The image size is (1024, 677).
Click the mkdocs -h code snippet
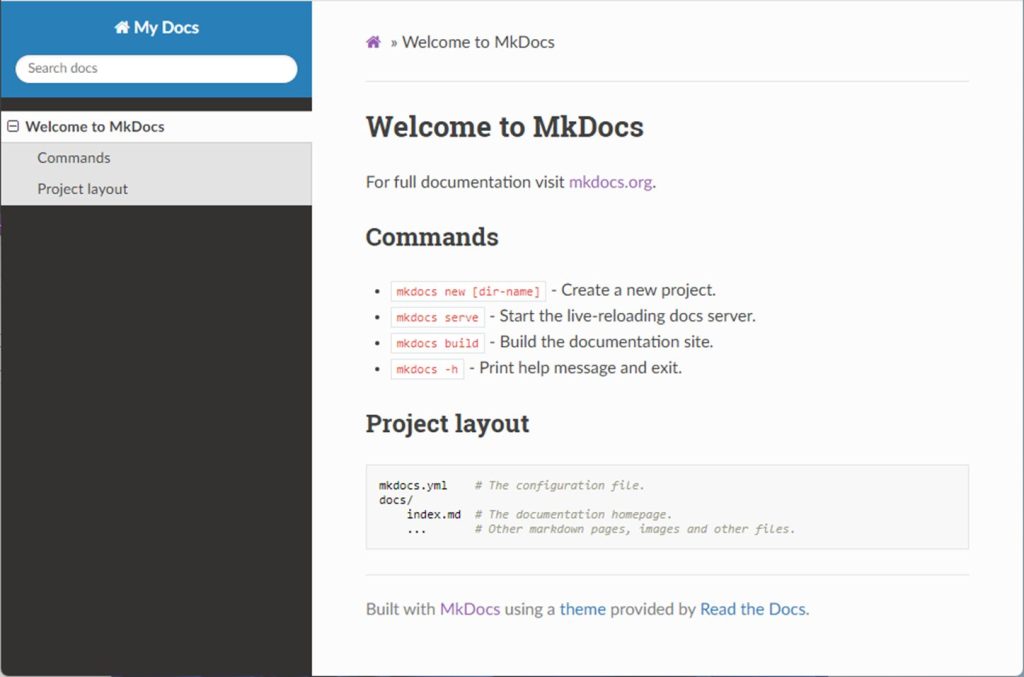(x=427, y=369)
